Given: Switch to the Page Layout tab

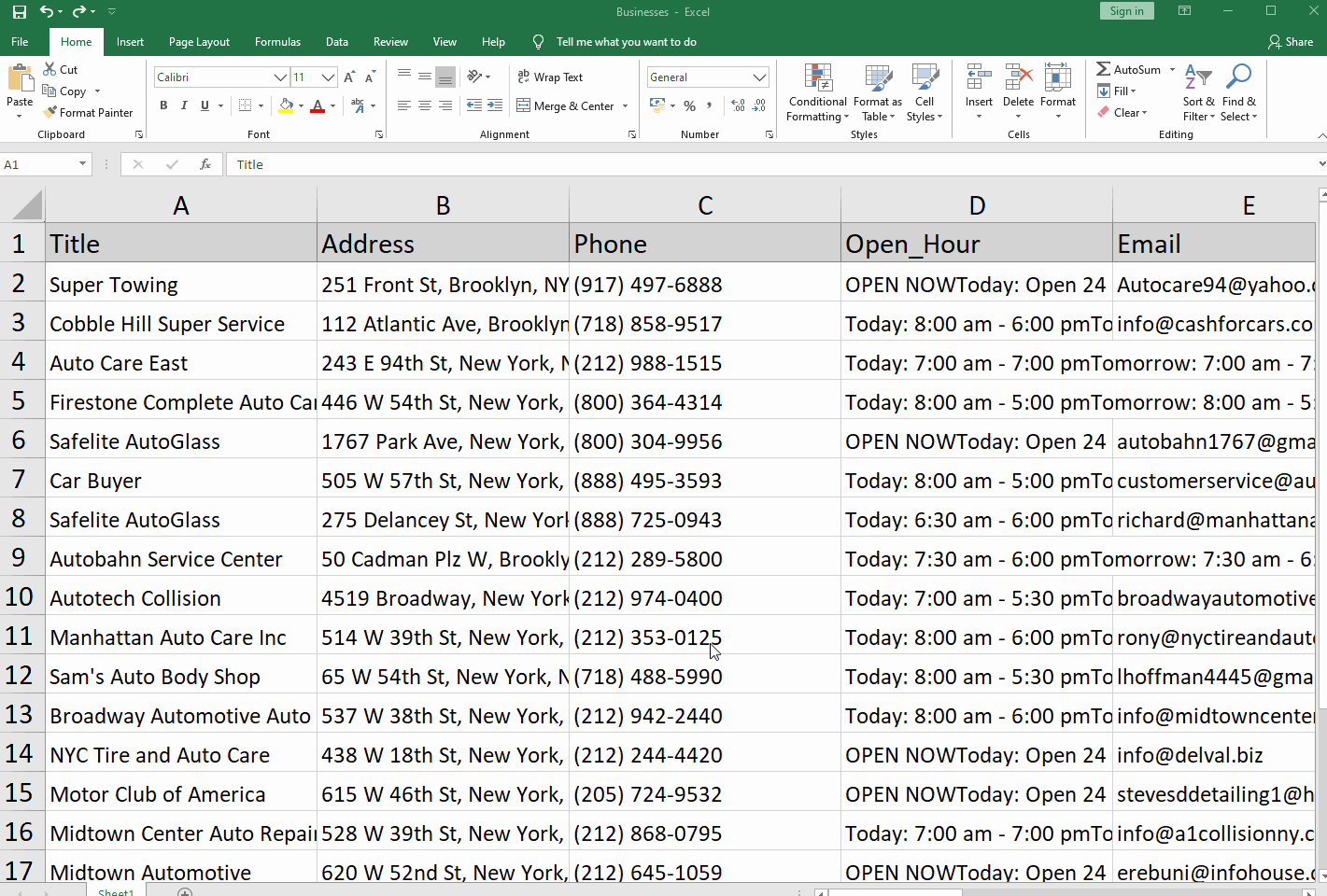Looking at the screenshot, I should 199,42.
